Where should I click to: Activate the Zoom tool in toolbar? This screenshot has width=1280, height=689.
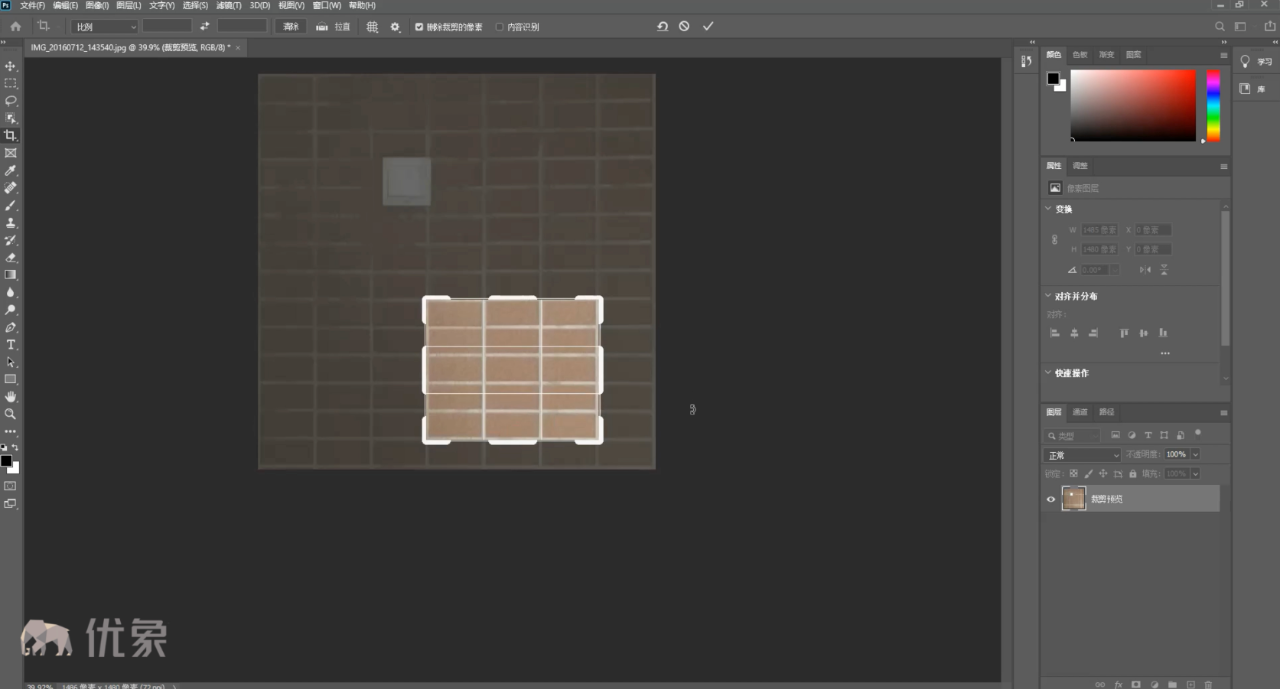[x=11, y=414]
